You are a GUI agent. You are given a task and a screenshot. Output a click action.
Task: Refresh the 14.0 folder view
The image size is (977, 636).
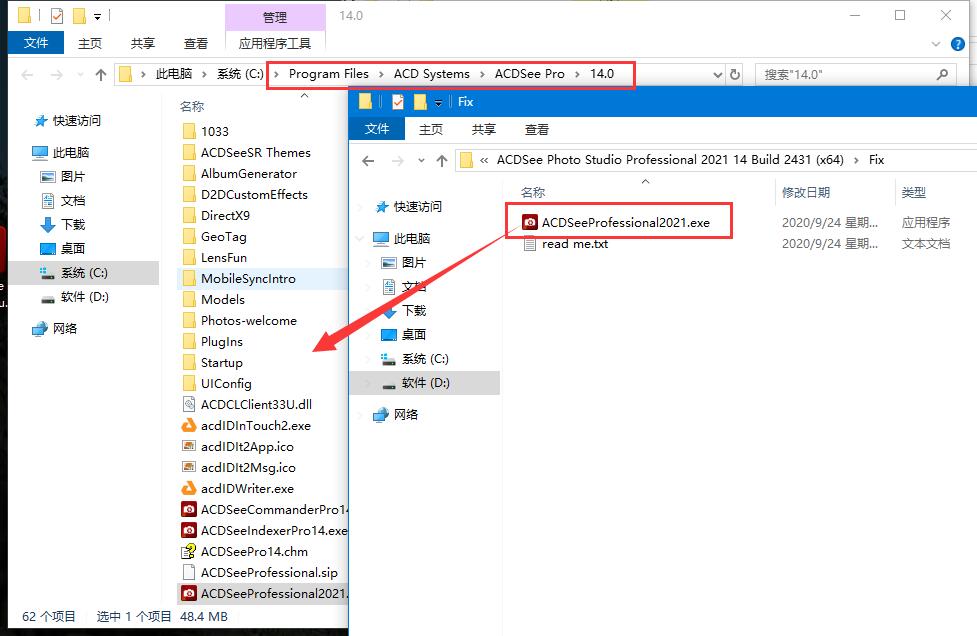tap(735, 75)
